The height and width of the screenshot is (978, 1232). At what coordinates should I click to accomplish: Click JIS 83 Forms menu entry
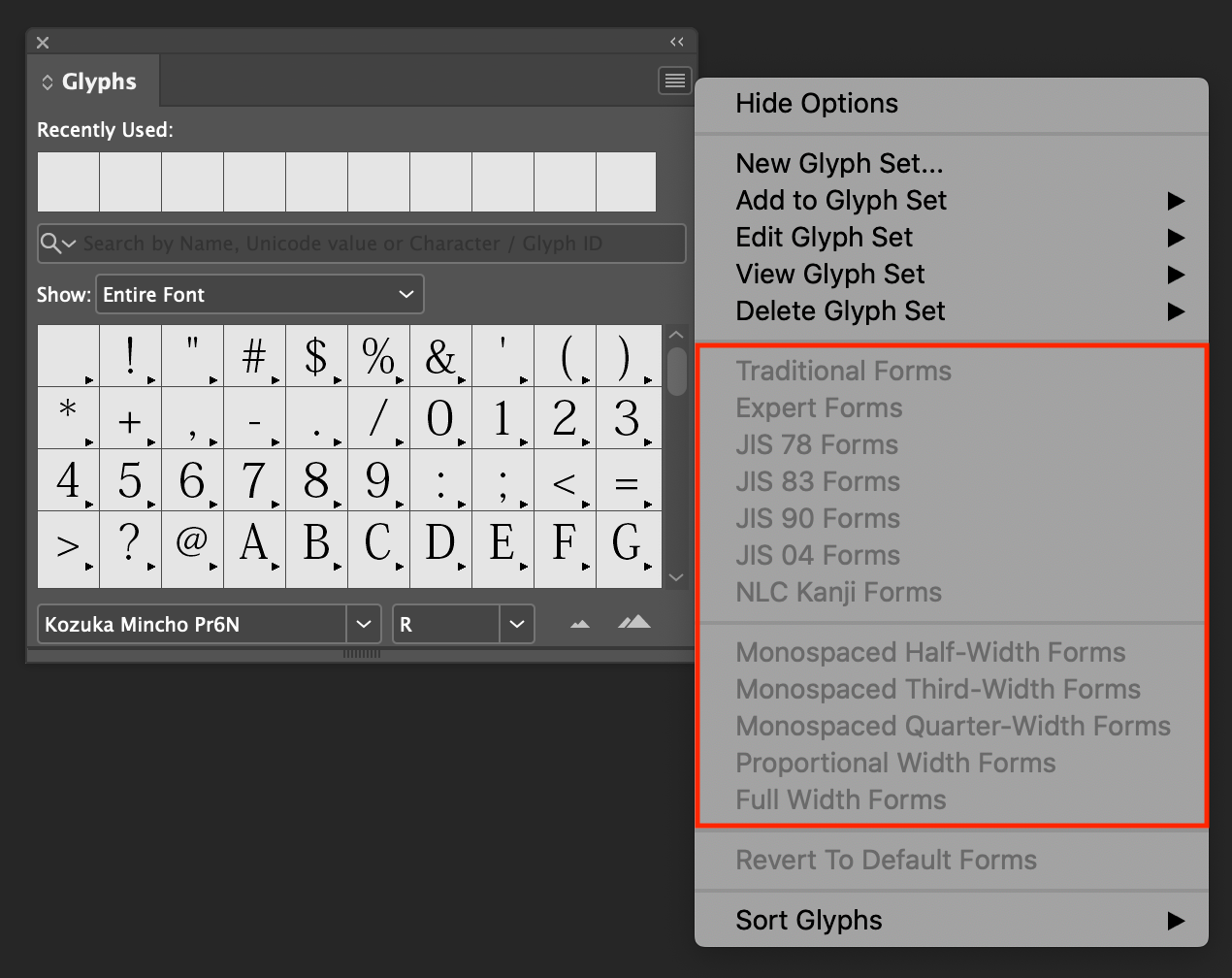coord(952,481)
